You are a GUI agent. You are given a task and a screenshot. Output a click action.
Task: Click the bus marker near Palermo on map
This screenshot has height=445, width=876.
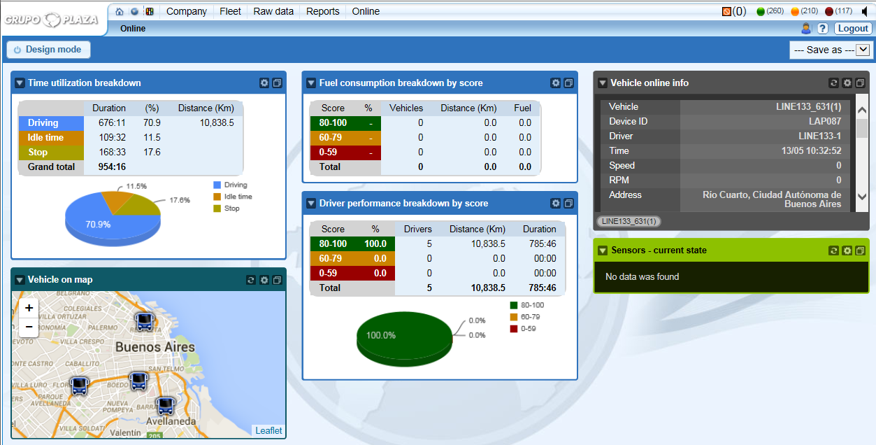click(145, 322)
